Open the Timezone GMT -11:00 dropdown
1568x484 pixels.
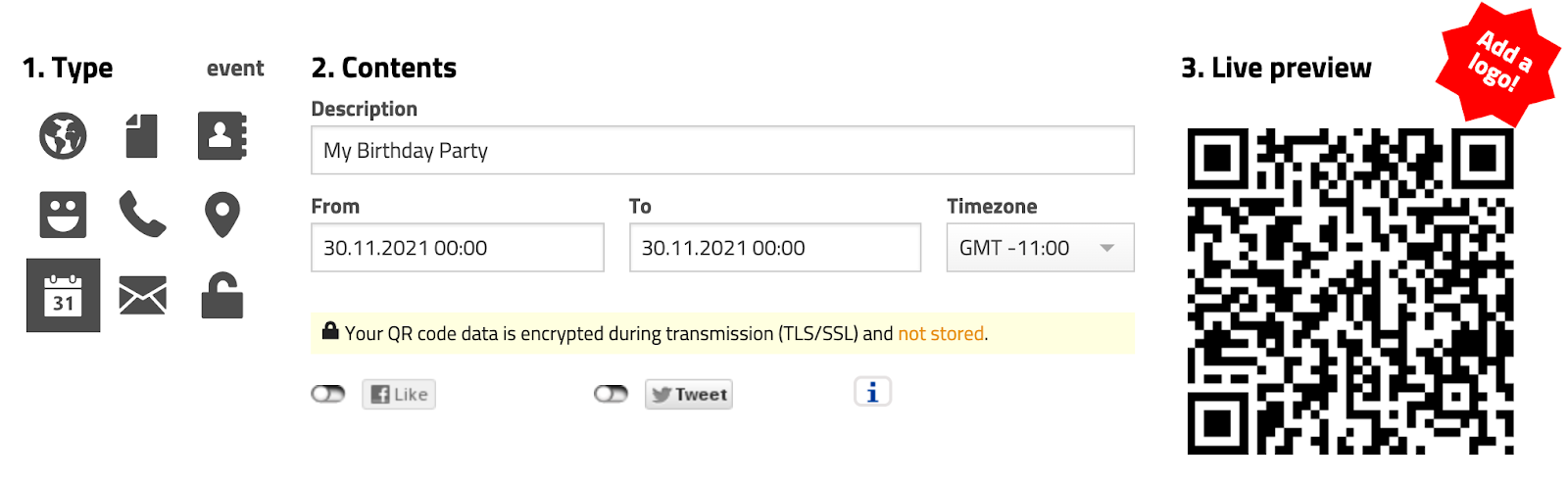pos(1040,248)
